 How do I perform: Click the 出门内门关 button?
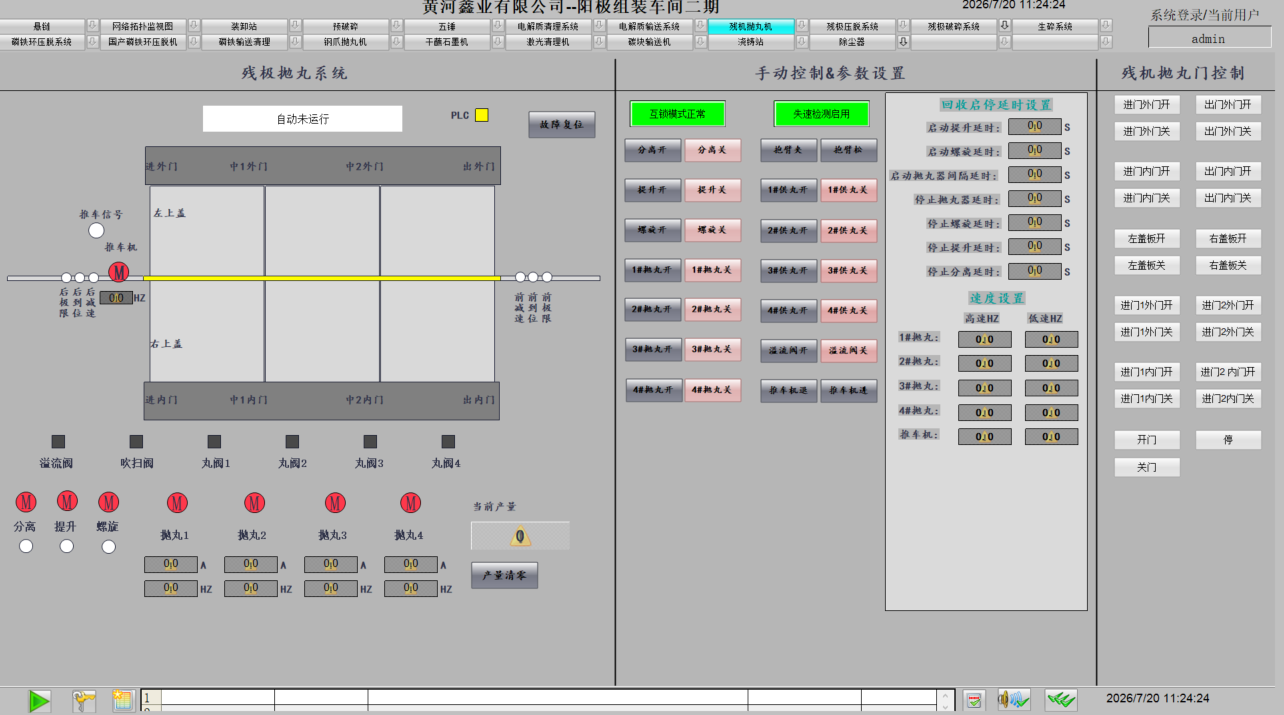(x=1228, y=198)
